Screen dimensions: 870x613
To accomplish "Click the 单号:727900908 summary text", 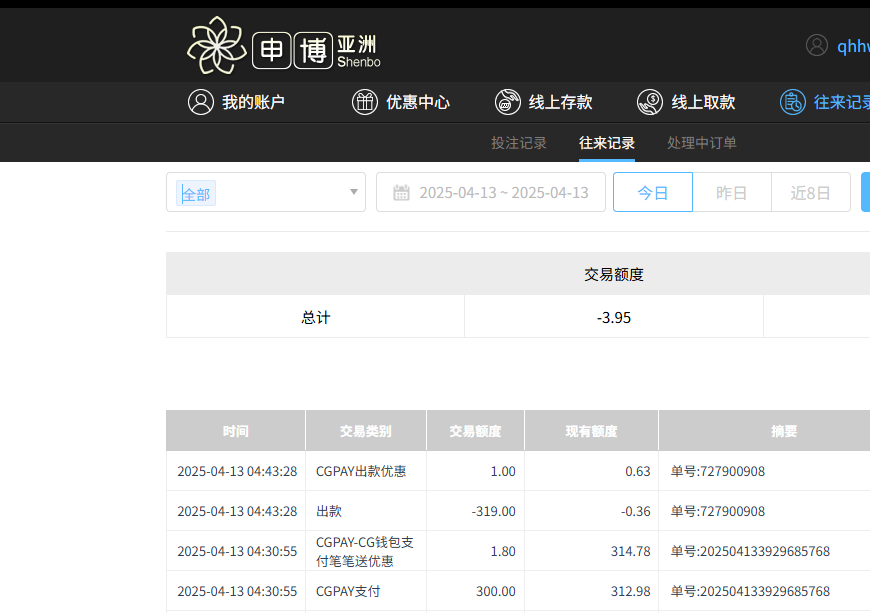I will click(717, 470).
